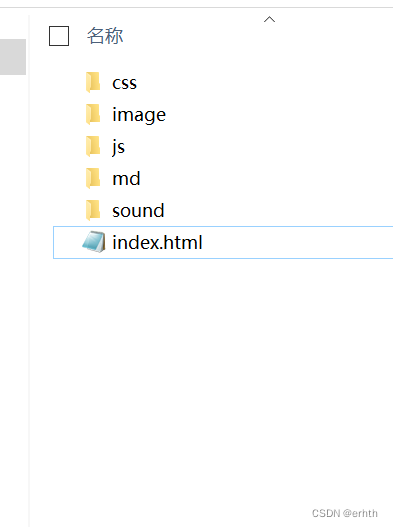The image size is (393, 527).
Task: Select the index.html notepad file icon
Action: pyautogui.click(x=94, y=242)
